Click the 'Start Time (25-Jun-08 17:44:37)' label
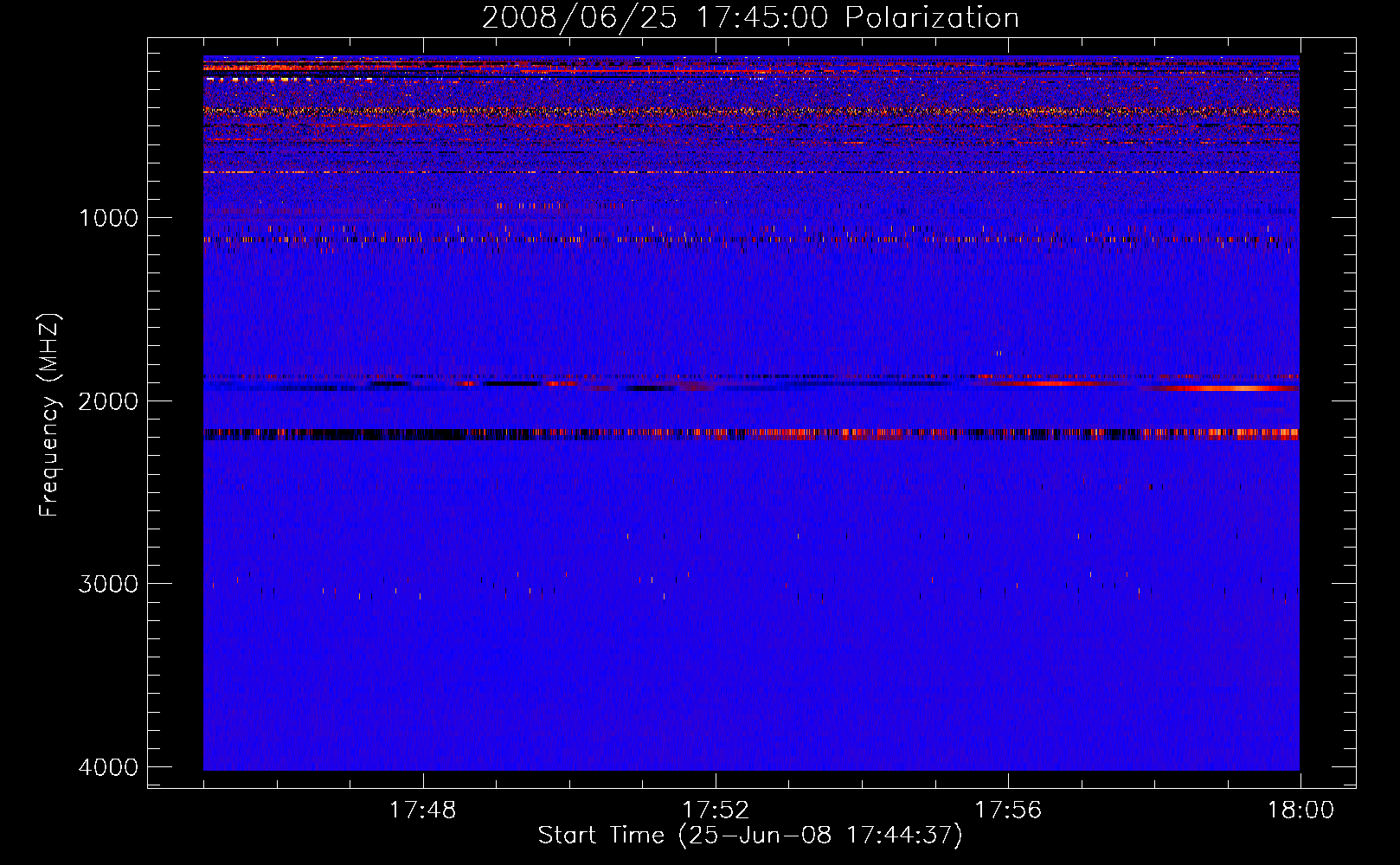This screenshot has height=865, width=1400. tap(750, 836)
